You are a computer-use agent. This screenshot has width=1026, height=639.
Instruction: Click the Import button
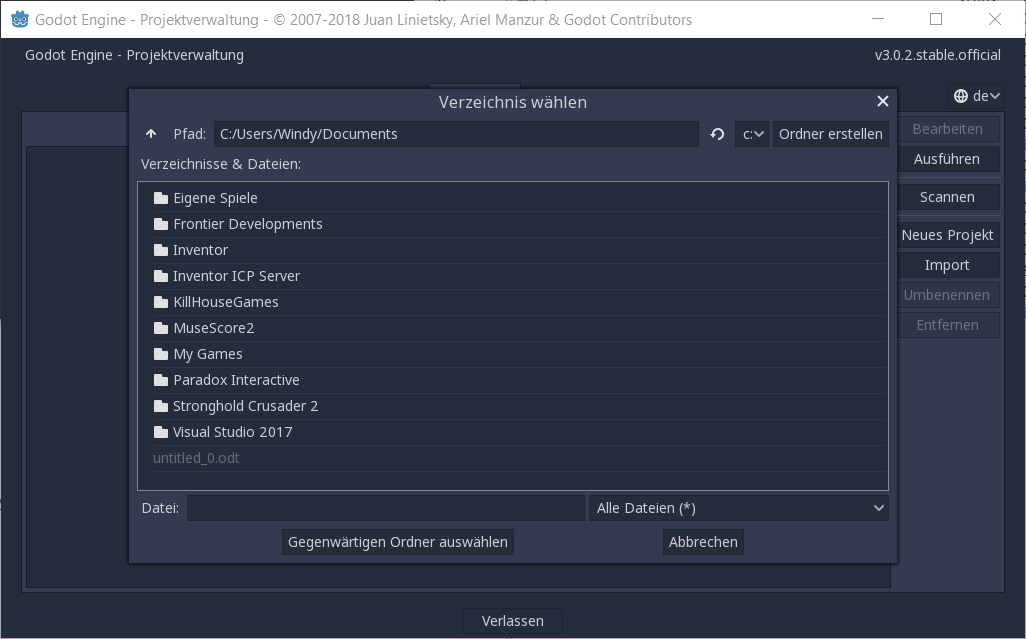click(x=947, y=265)
